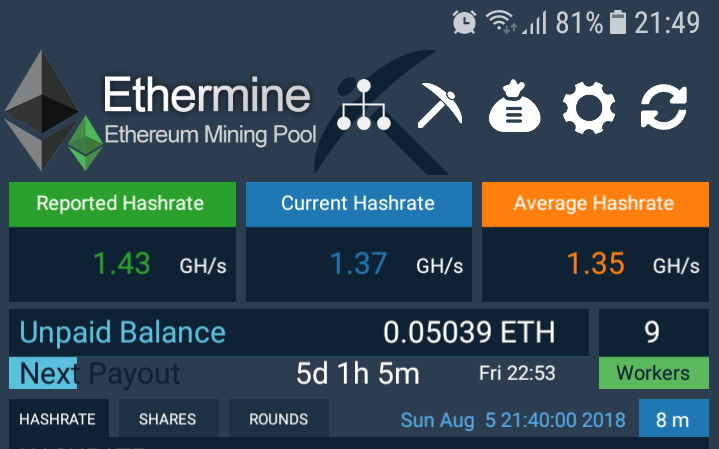This screenshot has height=449, width=719.
Task: Tap the blue 8 m button
Action: tap(674, 418)
